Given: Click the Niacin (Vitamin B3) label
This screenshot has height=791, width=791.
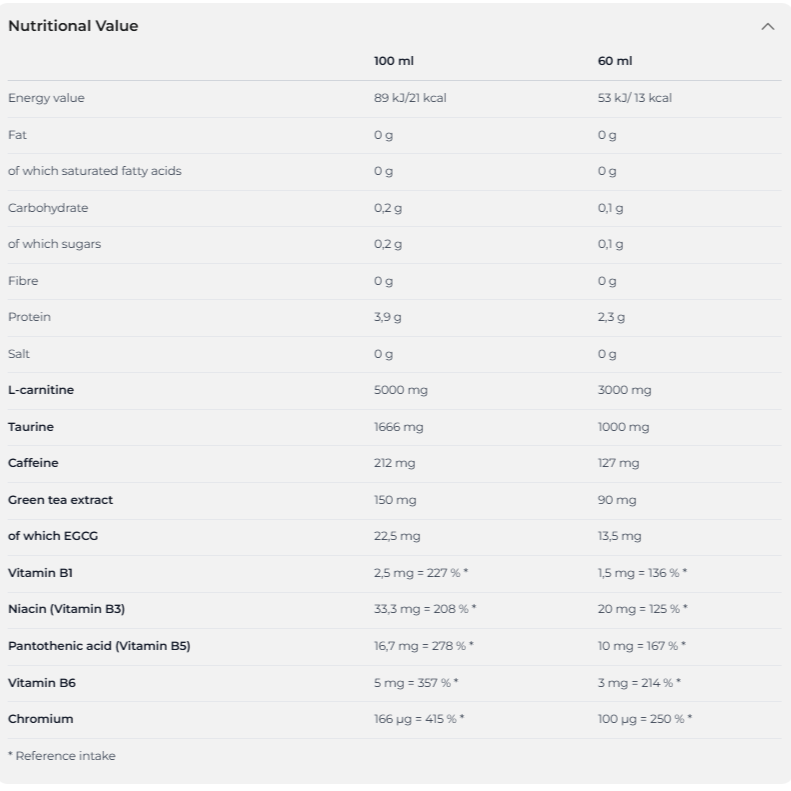Looking at the screenshot, I should (x=66, y=609).
